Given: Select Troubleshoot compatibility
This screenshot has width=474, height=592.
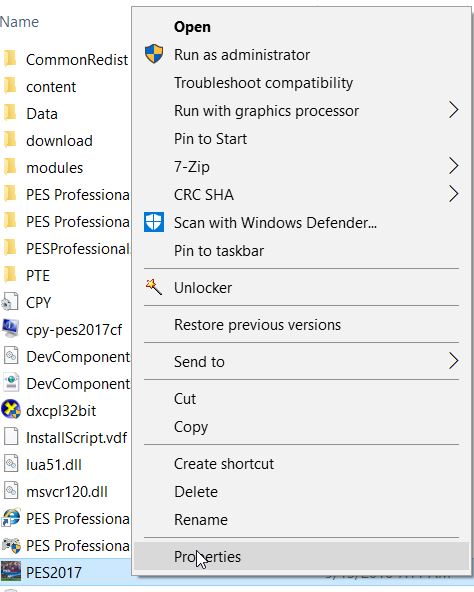Looking at the screenshot, I should coord(301,83).
